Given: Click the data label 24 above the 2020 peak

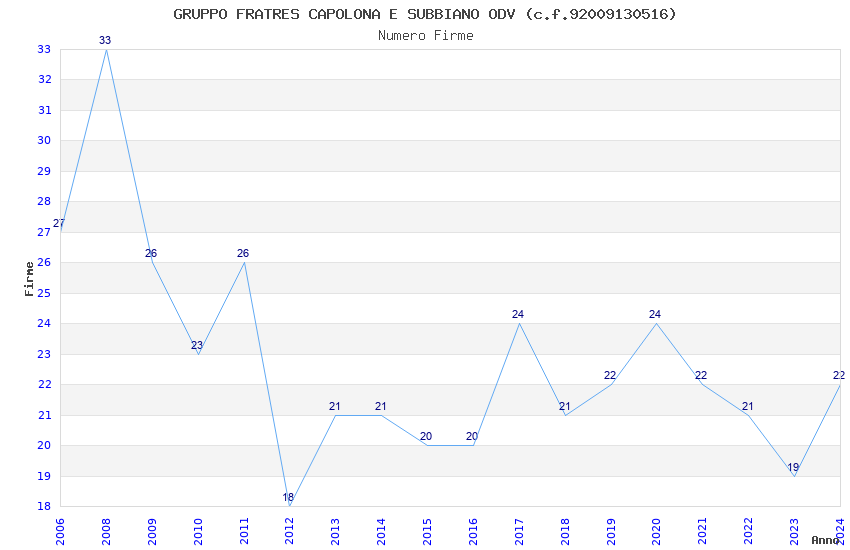Looking at the screenshot, I should coord(655,314).
